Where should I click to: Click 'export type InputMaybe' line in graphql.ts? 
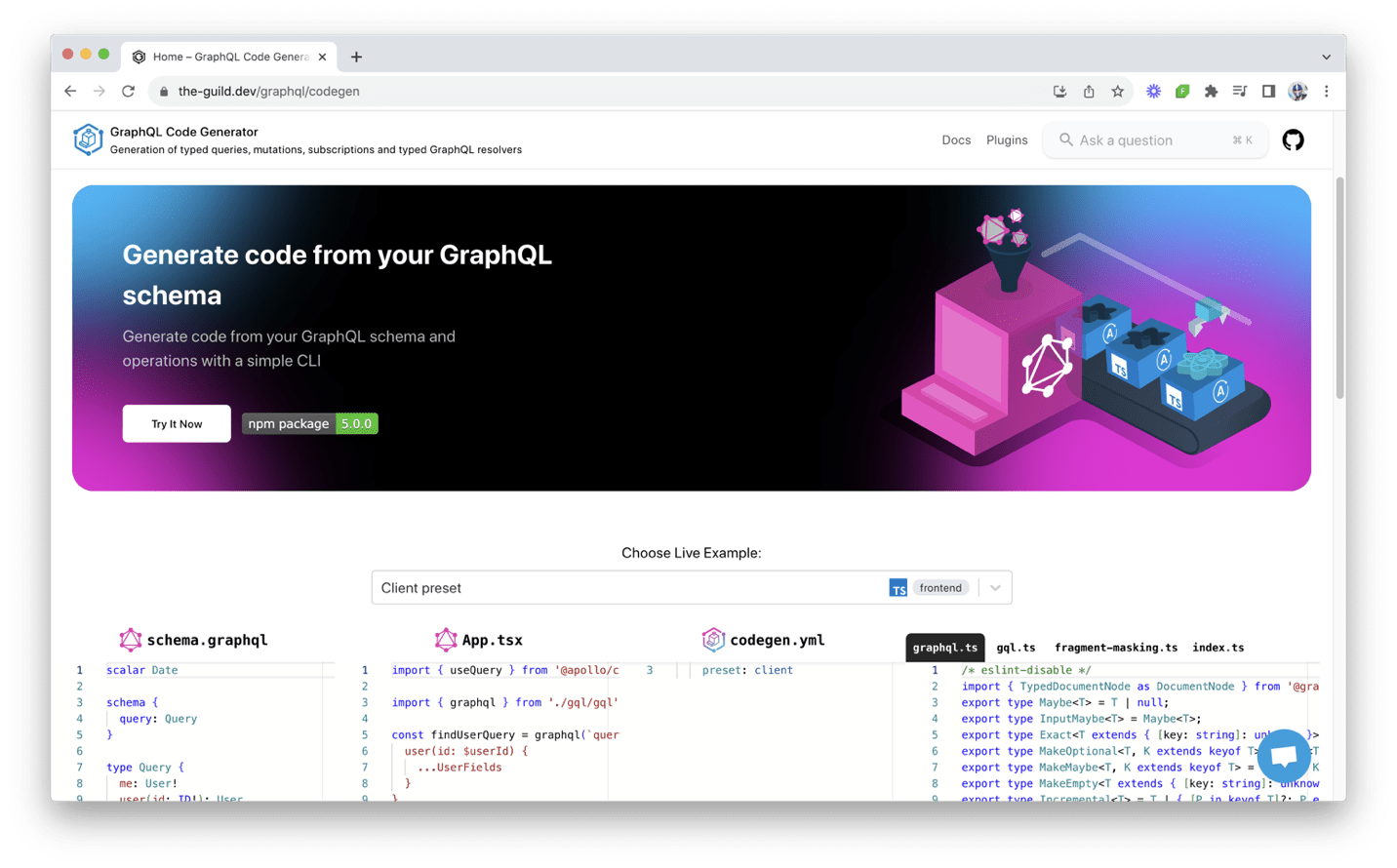(1081, 719)
